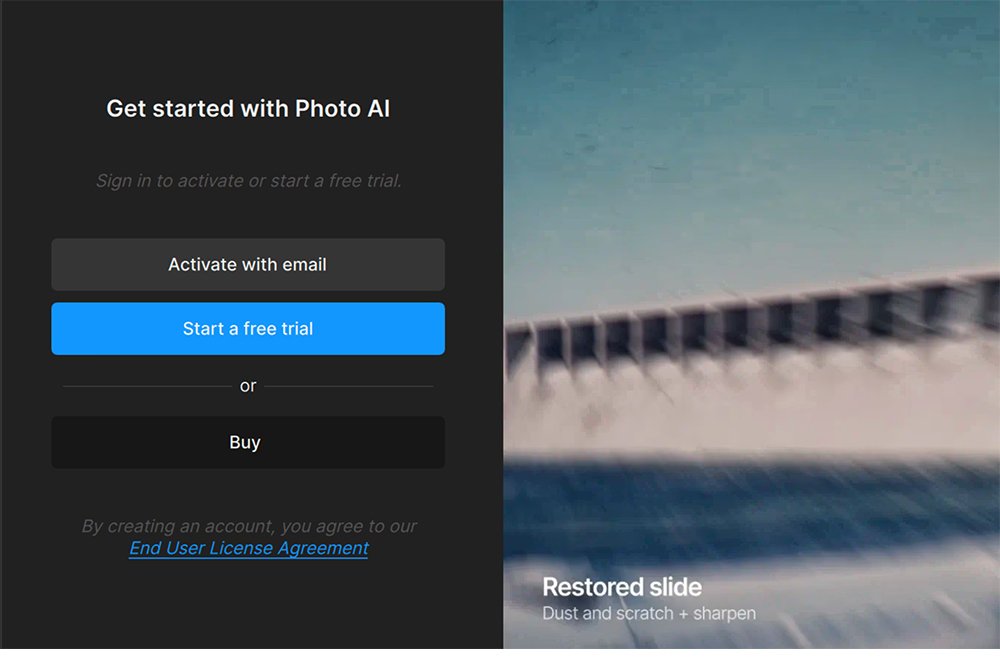This screenshot has height=669, width=1000.
Task: Click the 'Get started with Photo AI' heading
Action: pyautogui.click(x=248, y=109)
